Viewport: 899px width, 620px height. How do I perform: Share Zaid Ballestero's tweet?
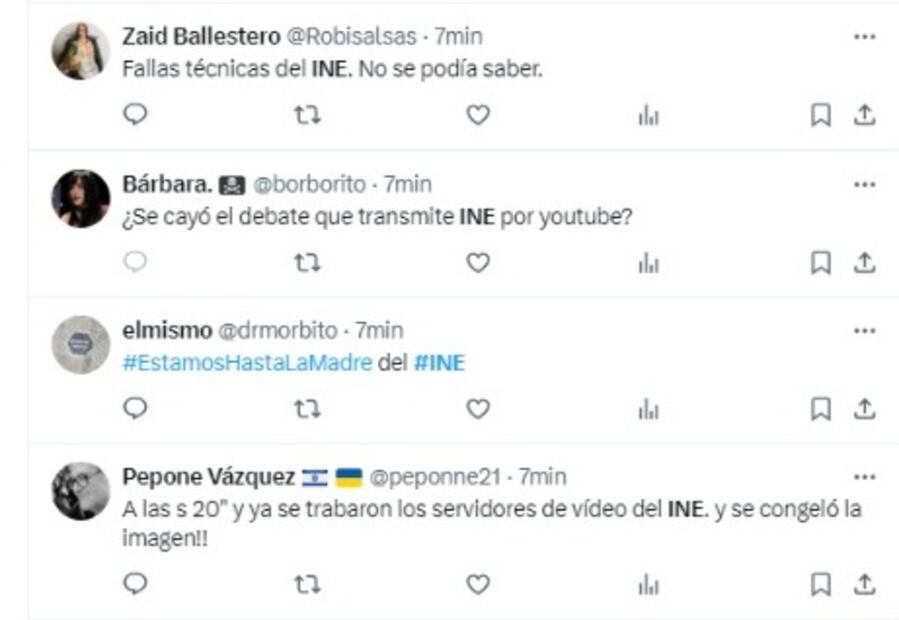click(864, 116)
